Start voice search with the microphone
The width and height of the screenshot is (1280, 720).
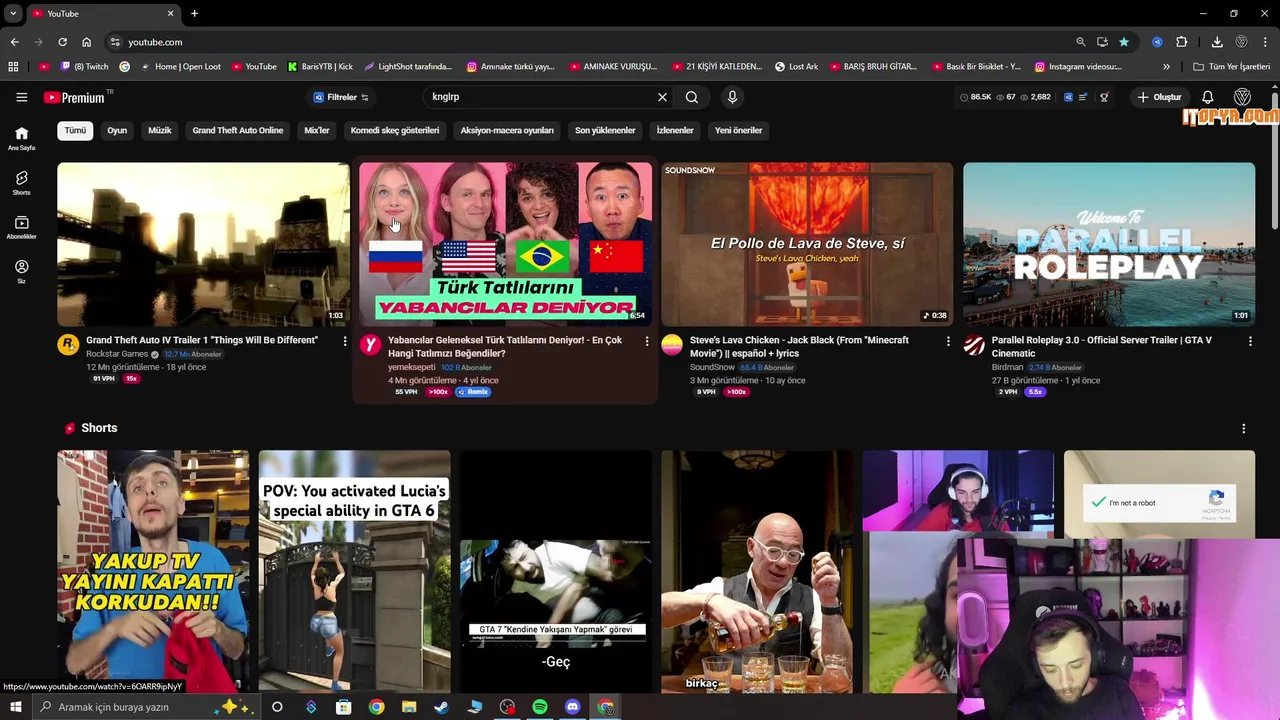732,97
